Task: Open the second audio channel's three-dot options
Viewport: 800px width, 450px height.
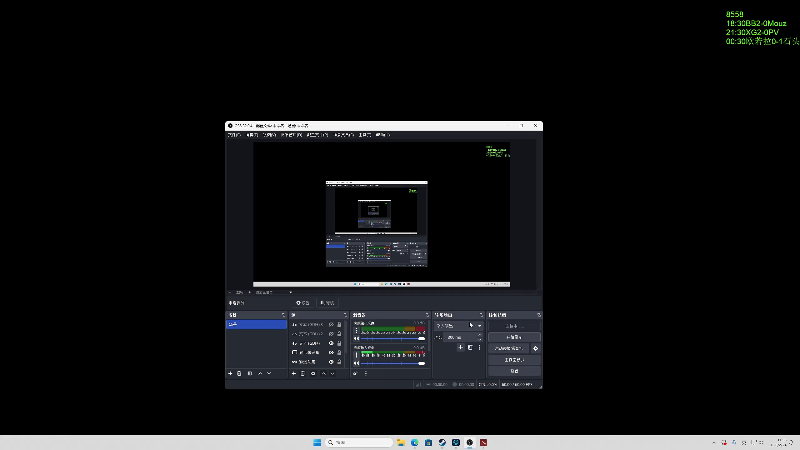Action: tap(357, 355)
